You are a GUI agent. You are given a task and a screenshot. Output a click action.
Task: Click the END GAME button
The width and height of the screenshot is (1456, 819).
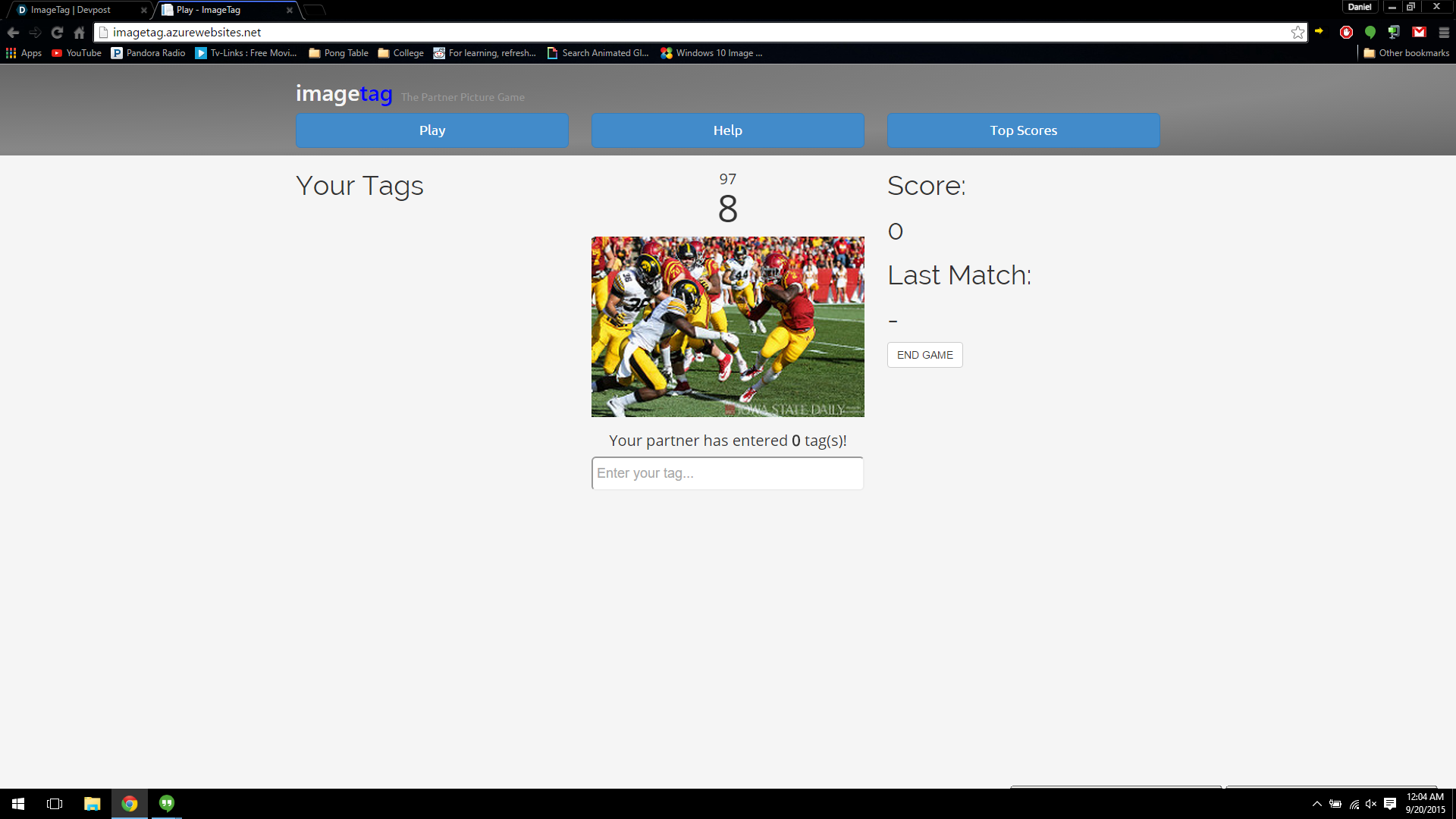click(x=924, y=355)
